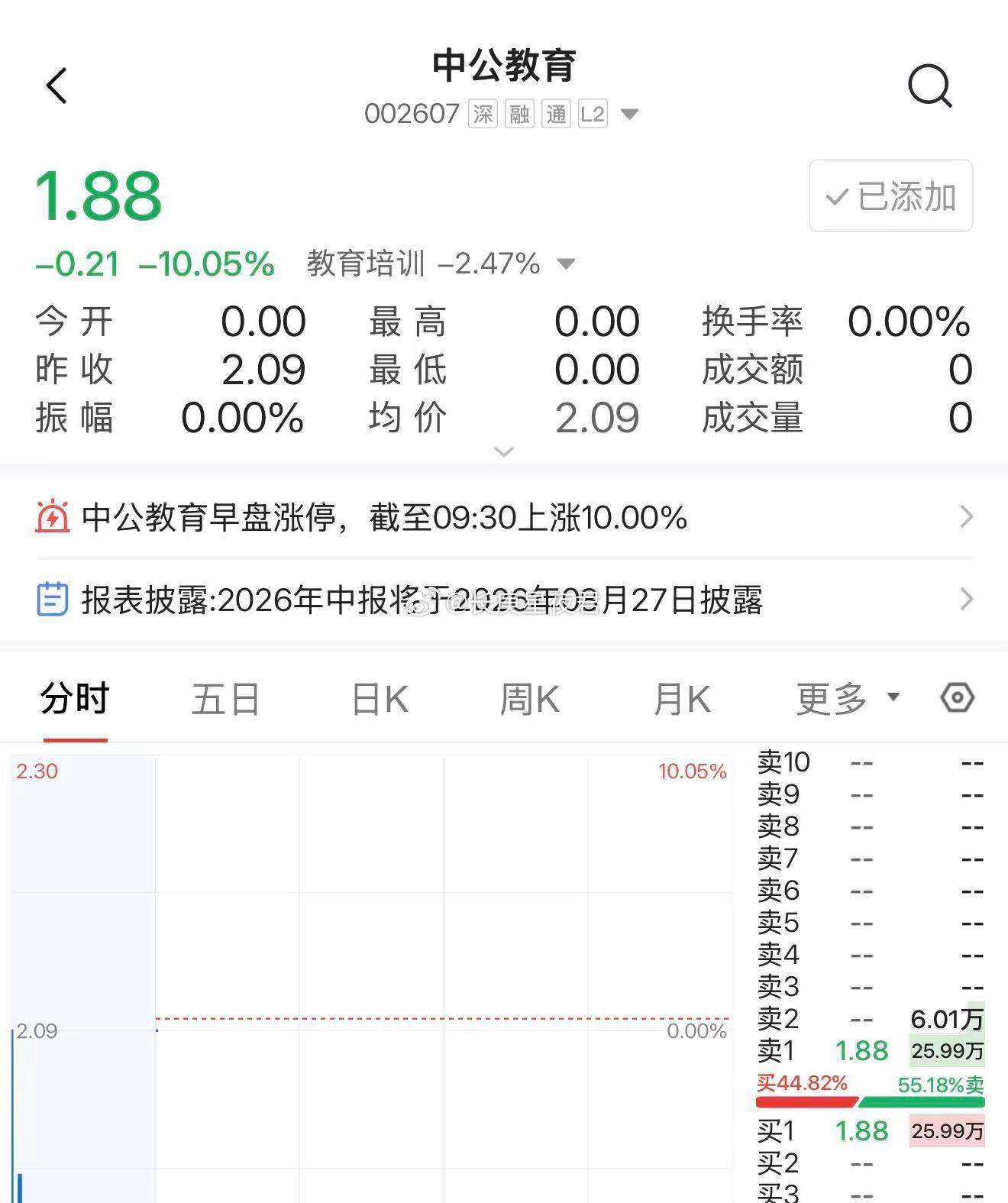Switch to the 月K tab
The height and width of the screenshot is (1203, 1008).
[x=682, y=698]
